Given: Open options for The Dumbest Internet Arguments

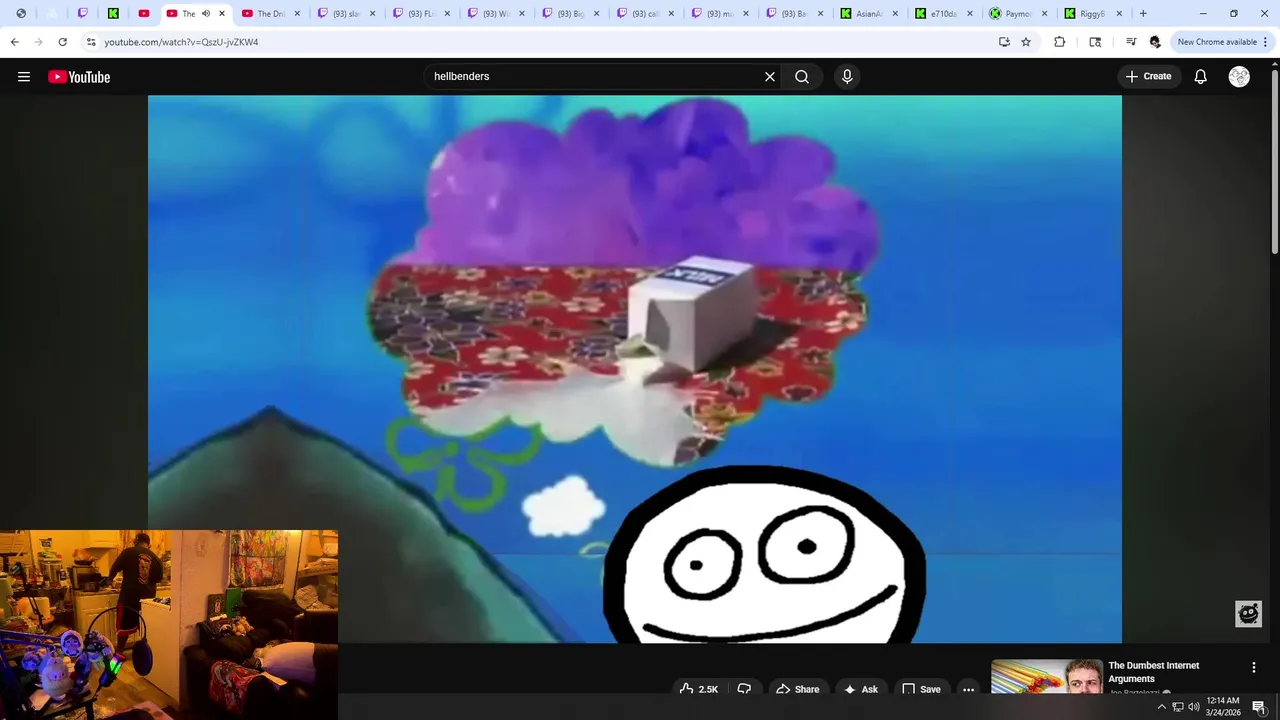Looking at the screenshot, I should tap(1254, 667).
